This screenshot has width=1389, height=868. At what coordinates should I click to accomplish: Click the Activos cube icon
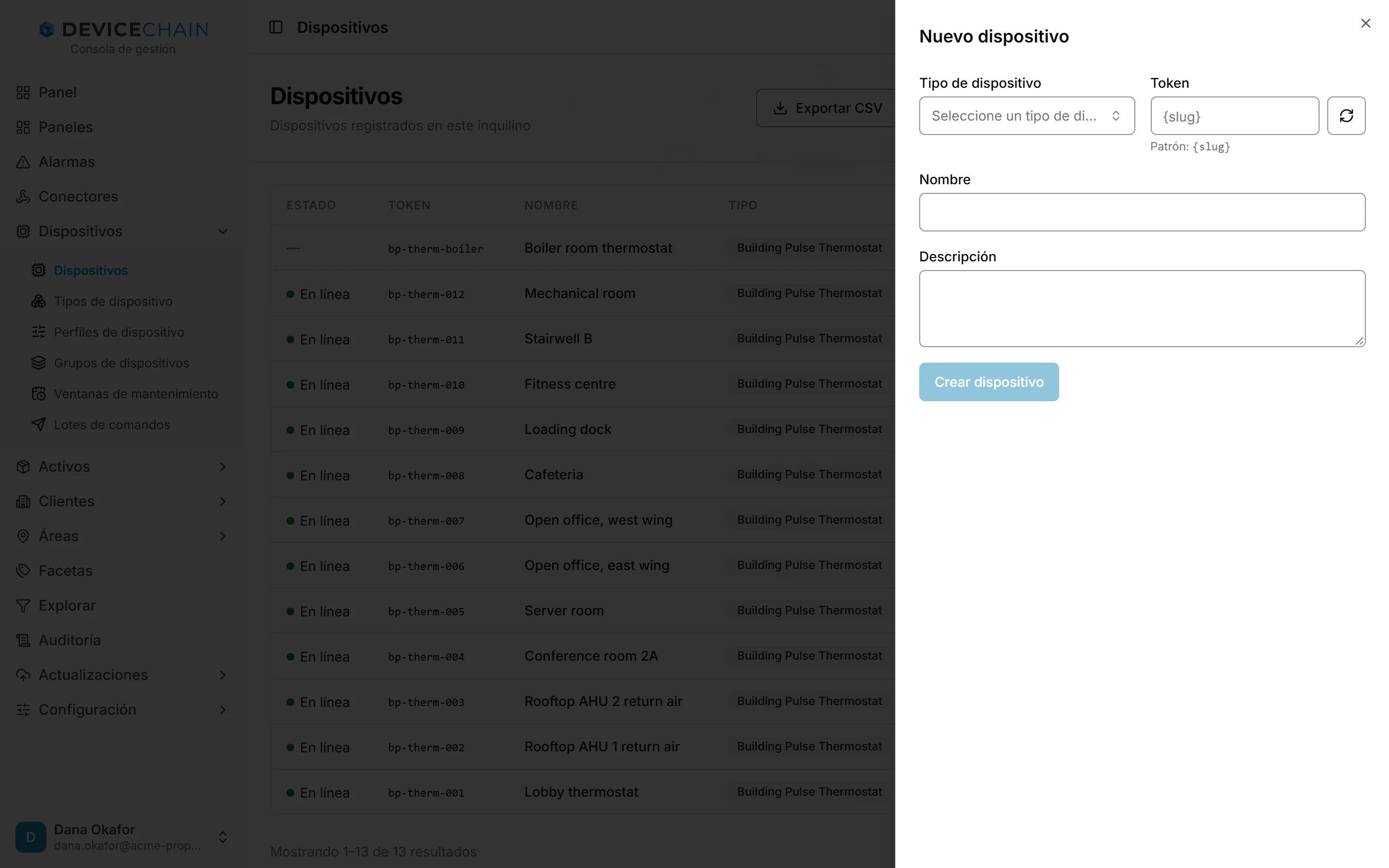click(23, 467)
